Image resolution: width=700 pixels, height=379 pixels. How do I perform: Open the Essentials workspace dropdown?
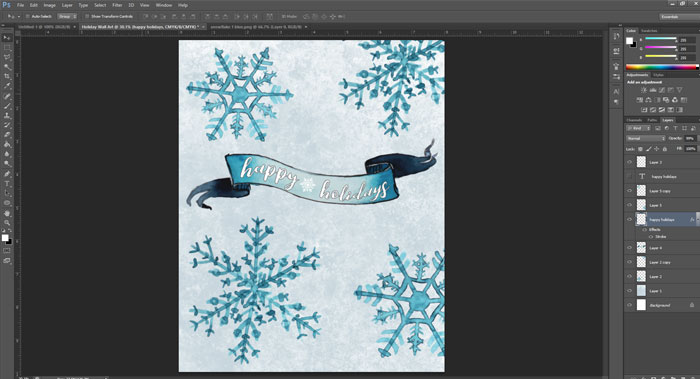[680, 17]
